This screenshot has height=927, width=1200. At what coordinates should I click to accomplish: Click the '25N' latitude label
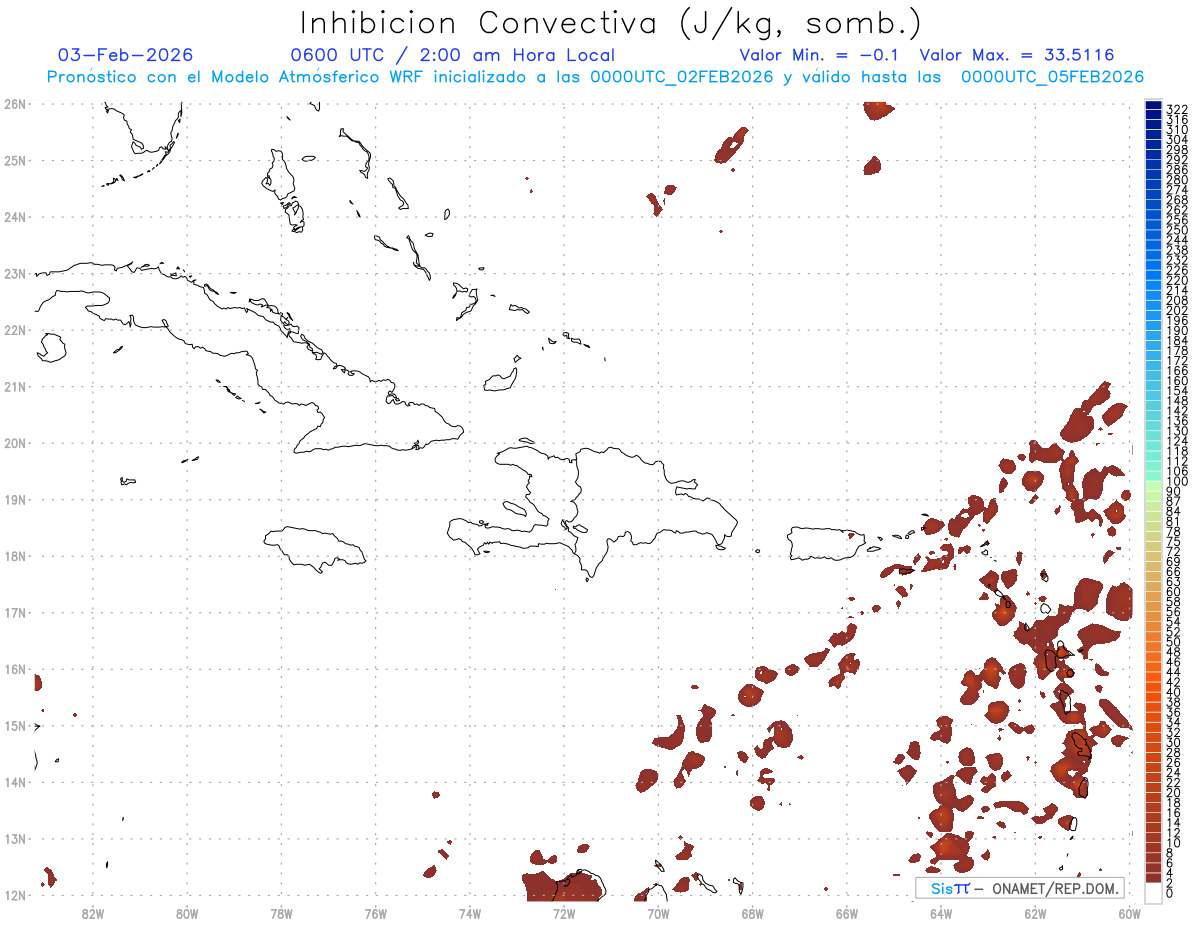tap(15, 160)
